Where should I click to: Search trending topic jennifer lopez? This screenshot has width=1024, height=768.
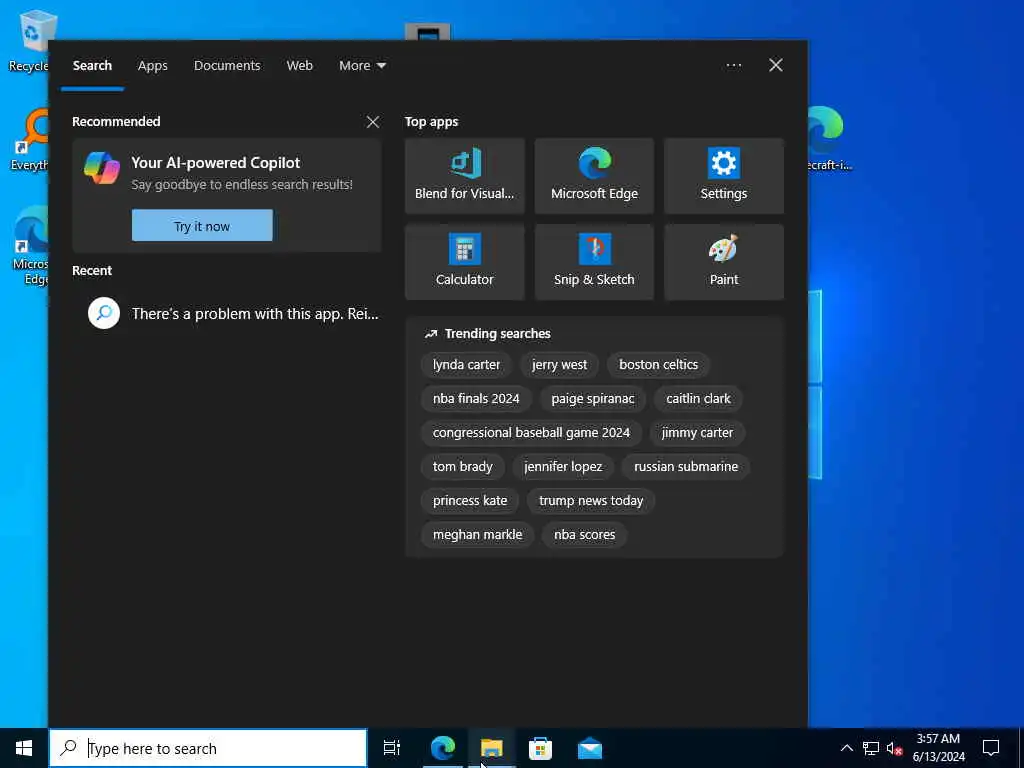click(x=563, y=466)
